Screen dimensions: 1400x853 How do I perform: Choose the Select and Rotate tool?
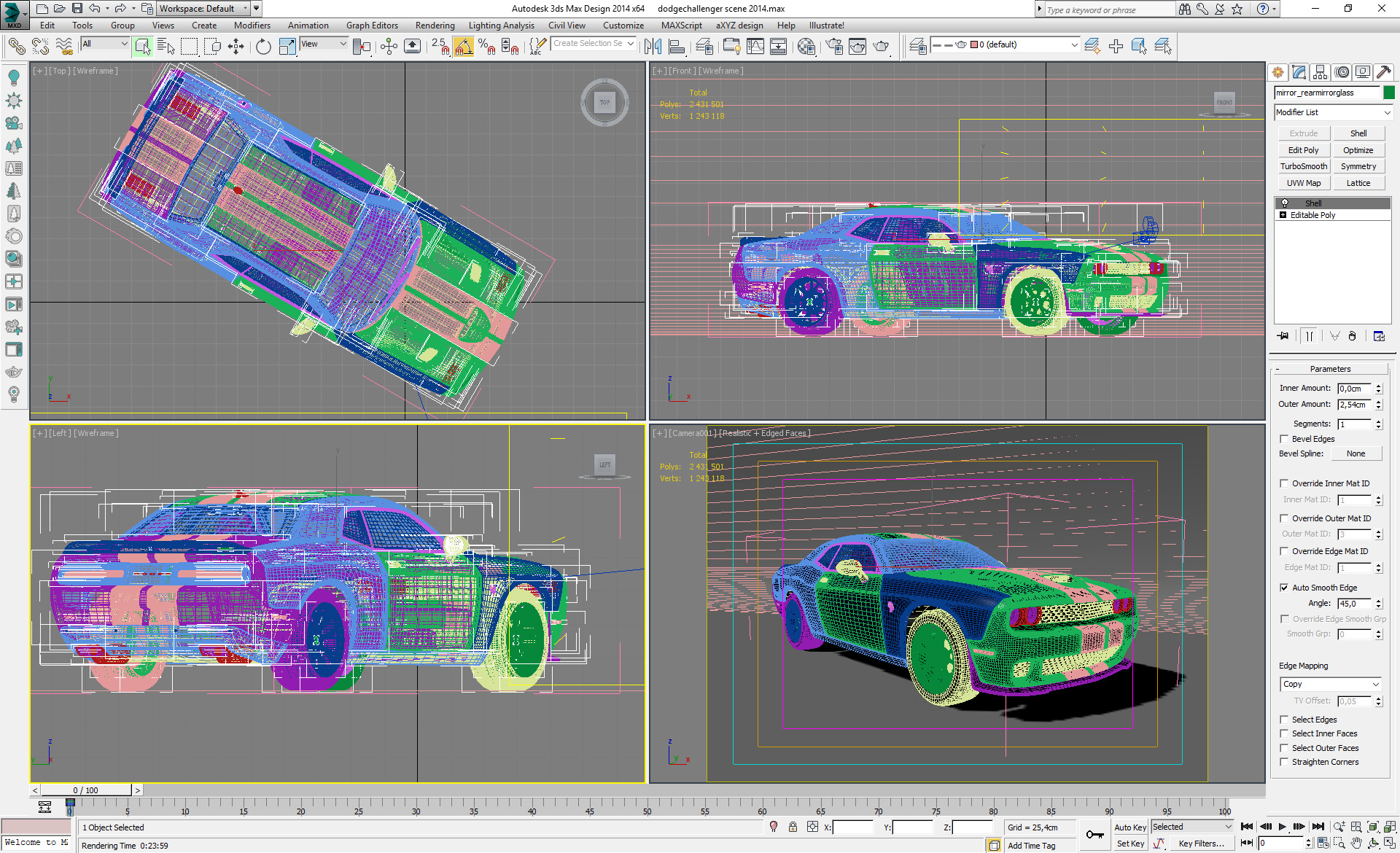pyautogui.click(x=263, y=46)
